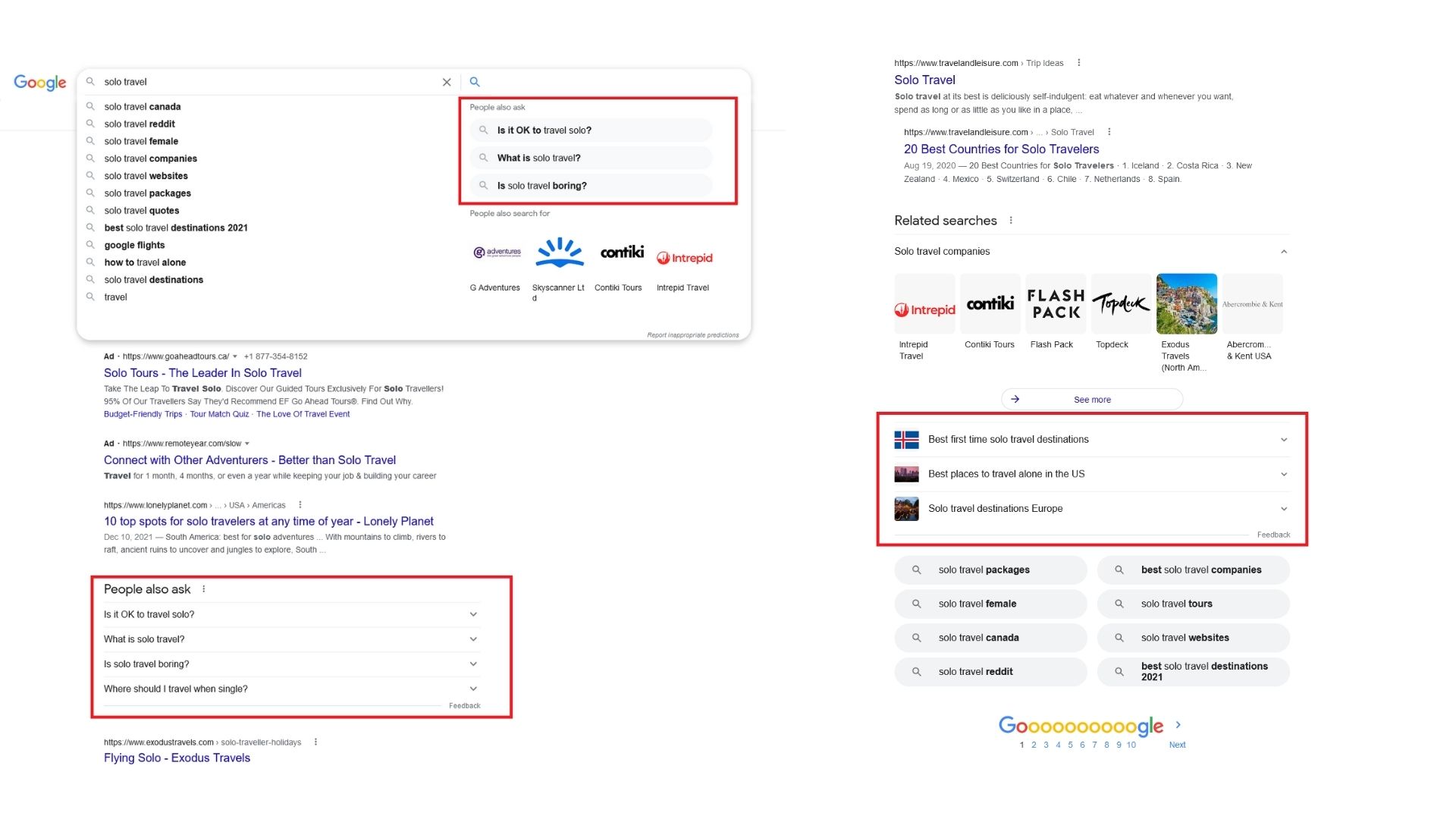
Task: Click the blue search magnifier icon
Action: (475, 82)
